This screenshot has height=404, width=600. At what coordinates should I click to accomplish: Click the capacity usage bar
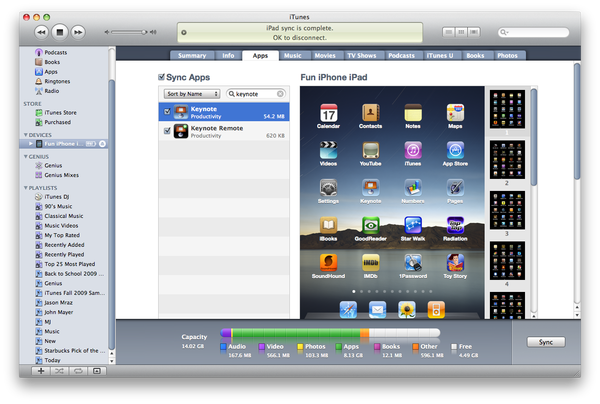tap(330, 332)
